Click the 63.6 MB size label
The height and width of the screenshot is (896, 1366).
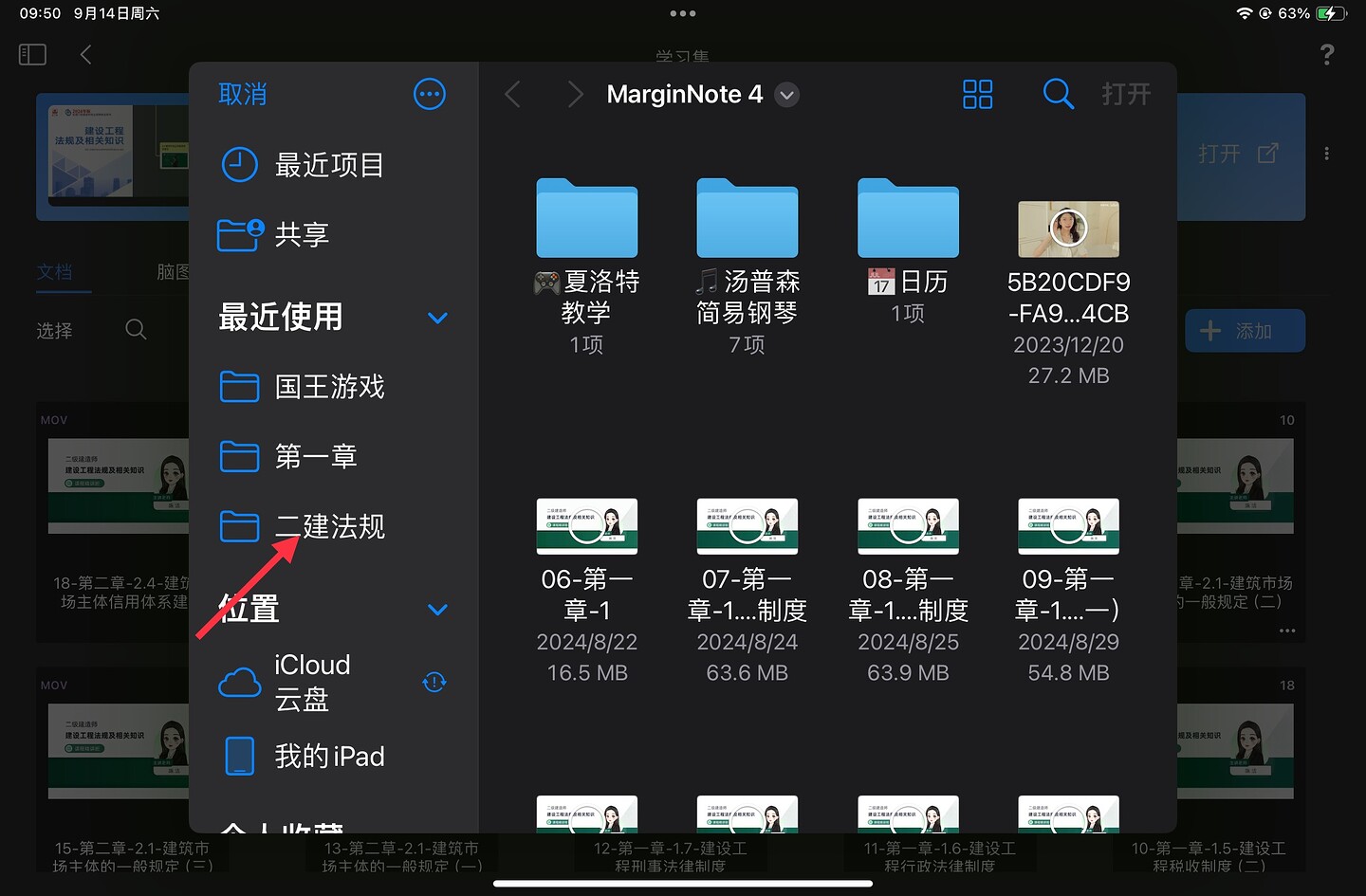[748, 673]
